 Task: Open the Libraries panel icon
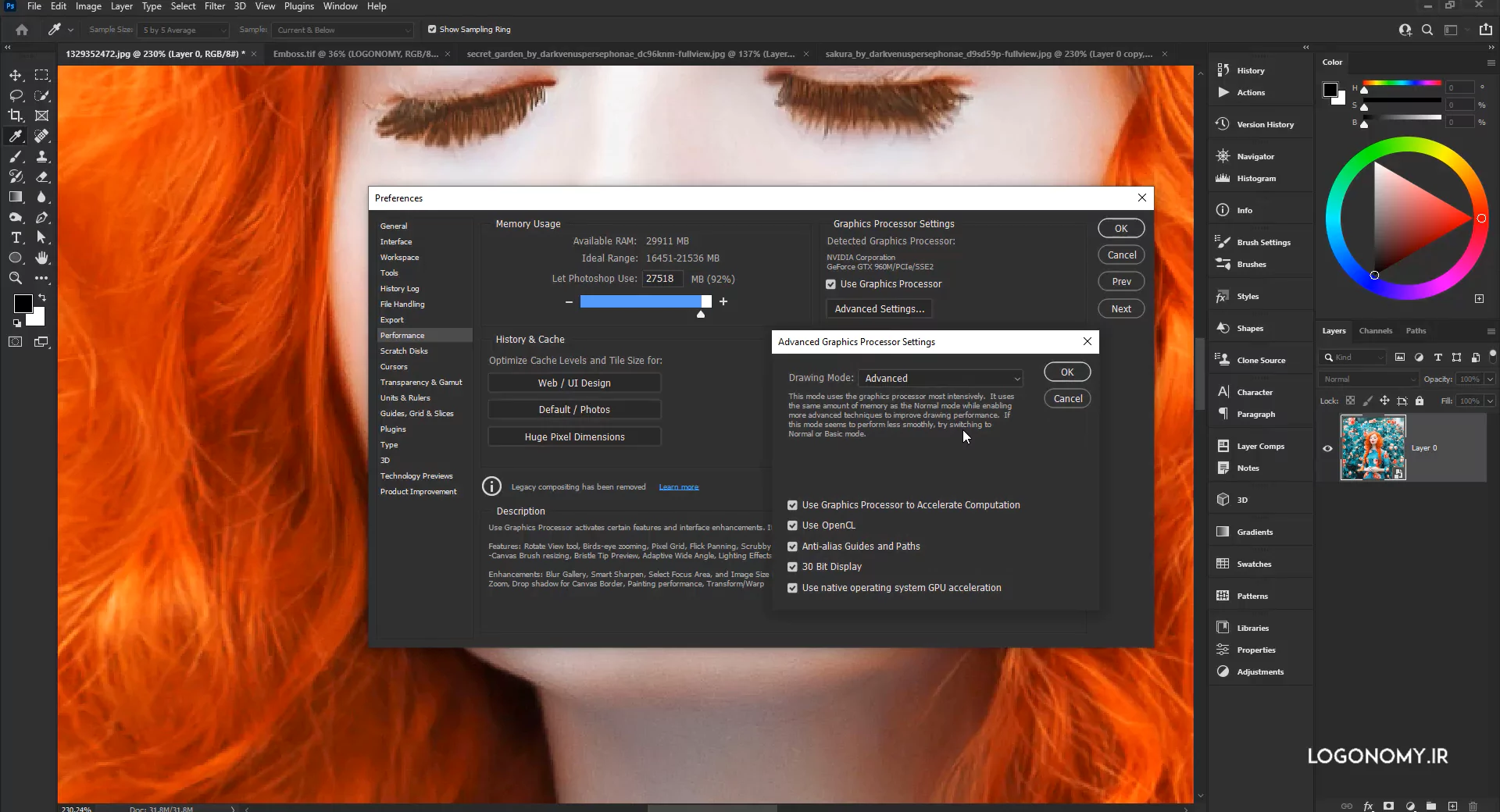pyautogui.click(x=1223, y=628)
